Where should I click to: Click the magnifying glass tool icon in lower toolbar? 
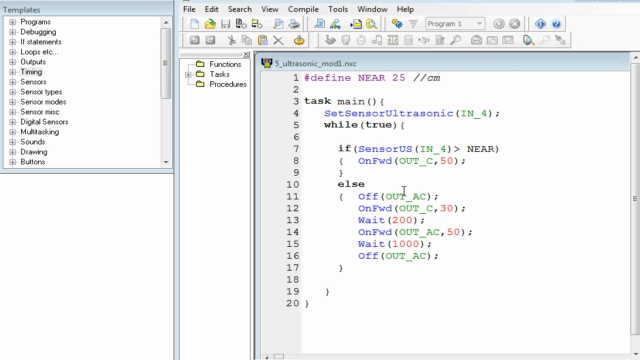tap(456, 40)
